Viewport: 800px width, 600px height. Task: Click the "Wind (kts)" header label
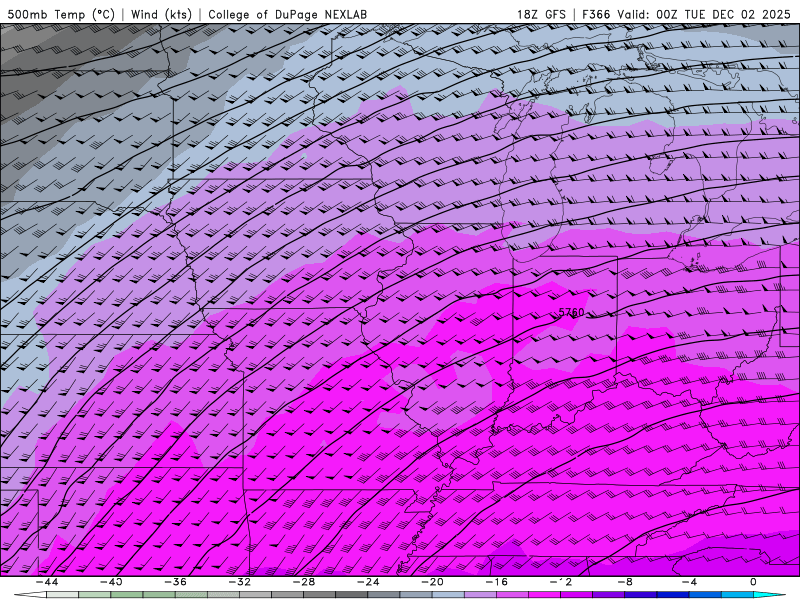point(161,14)
